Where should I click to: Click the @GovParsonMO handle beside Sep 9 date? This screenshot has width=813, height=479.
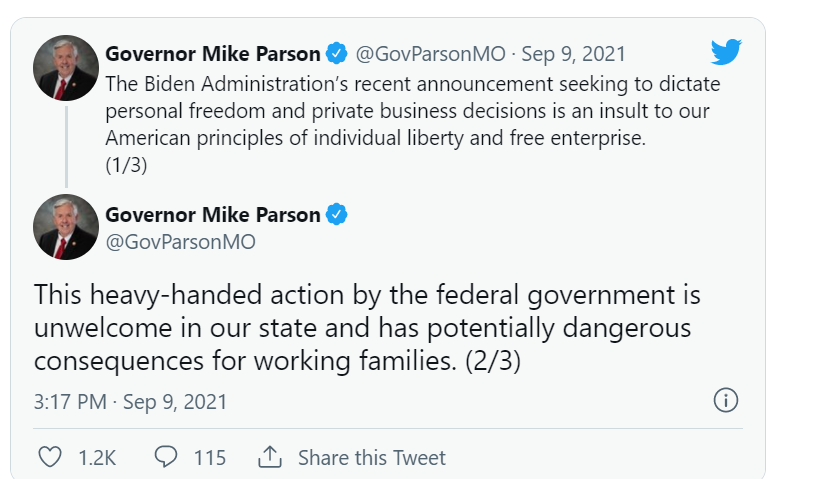[430, 53]
